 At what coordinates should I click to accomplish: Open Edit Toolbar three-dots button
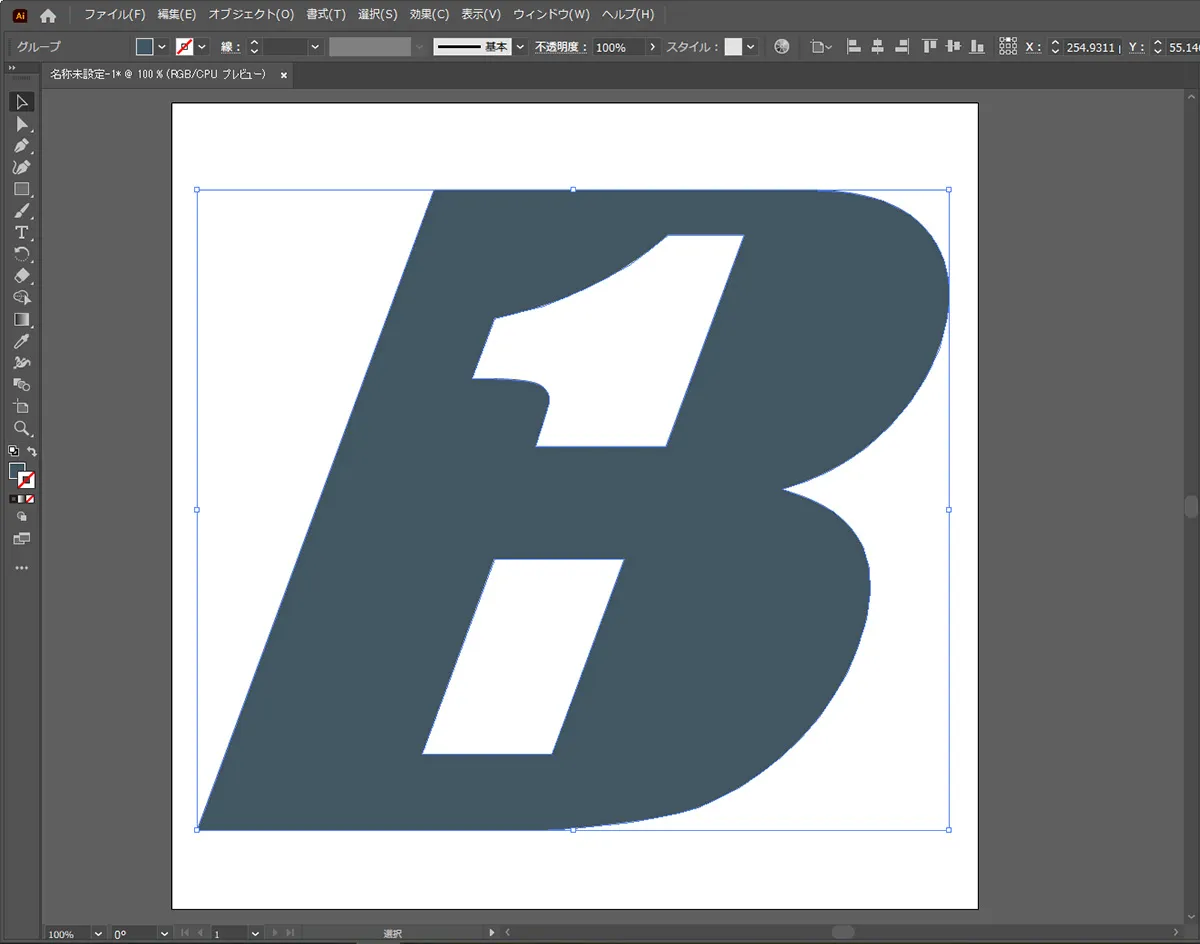tap(21, 568)
